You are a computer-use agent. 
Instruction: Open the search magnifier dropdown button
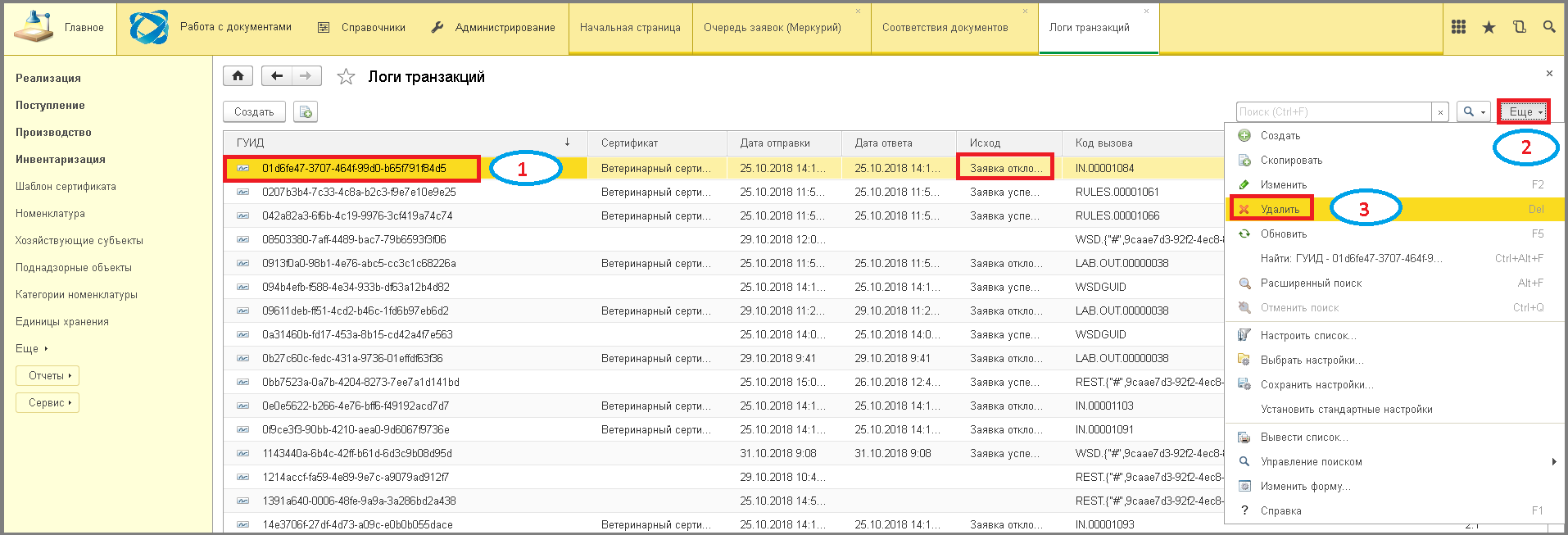(x=1473, y=112)
